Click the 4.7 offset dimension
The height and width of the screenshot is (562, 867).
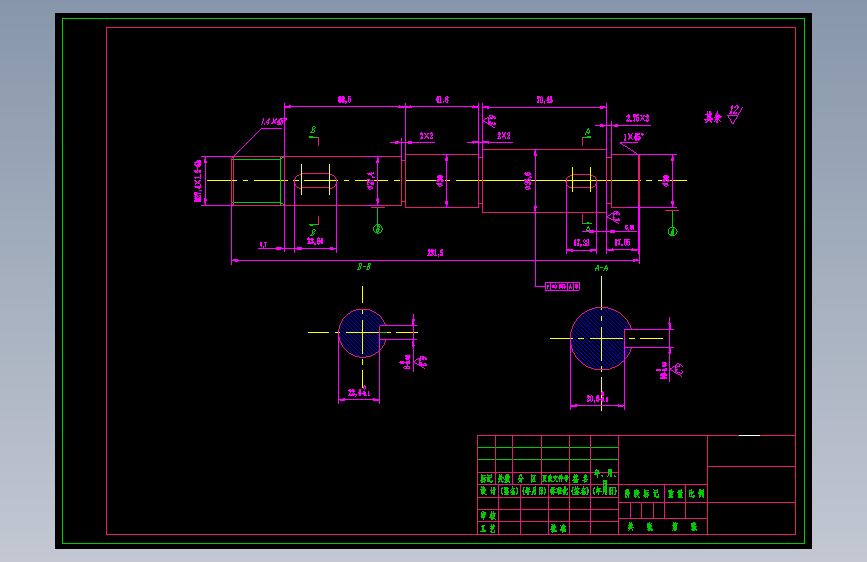[263, 244]
